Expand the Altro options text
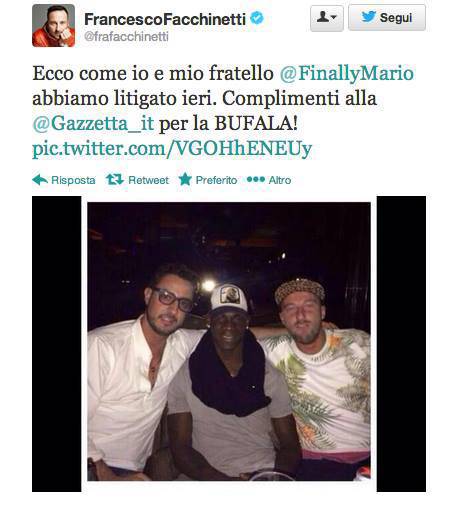The width and height of the screenshot is (462, 507). (x=280, y=180)
